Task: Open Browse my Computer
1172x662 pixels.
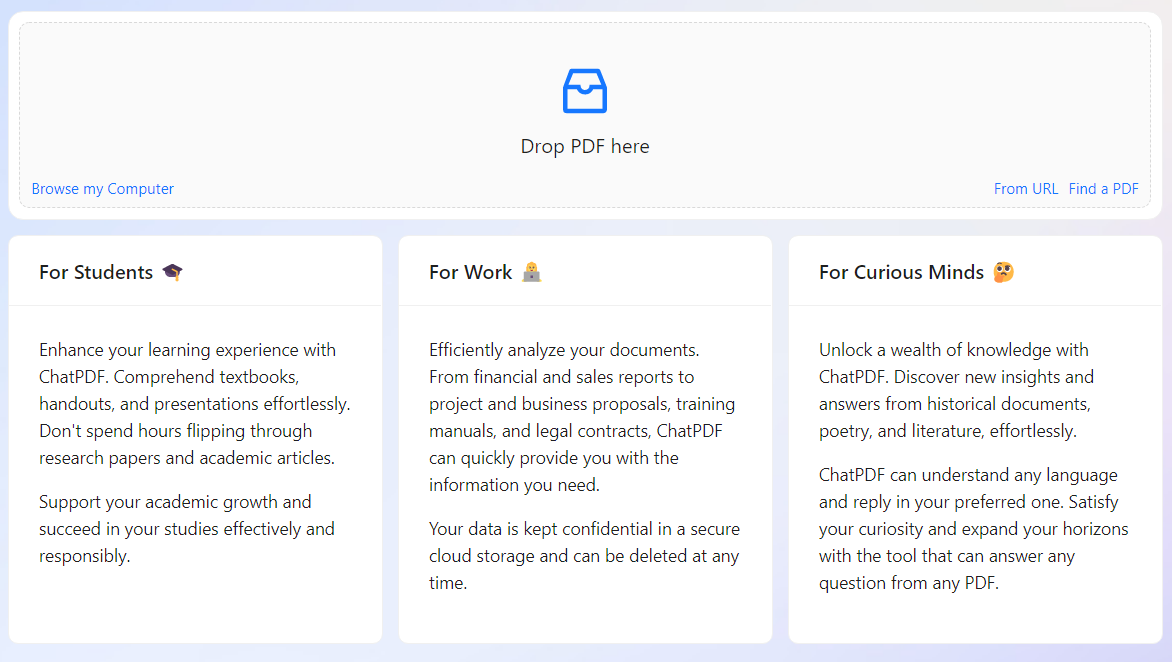Action: [102, 188]
